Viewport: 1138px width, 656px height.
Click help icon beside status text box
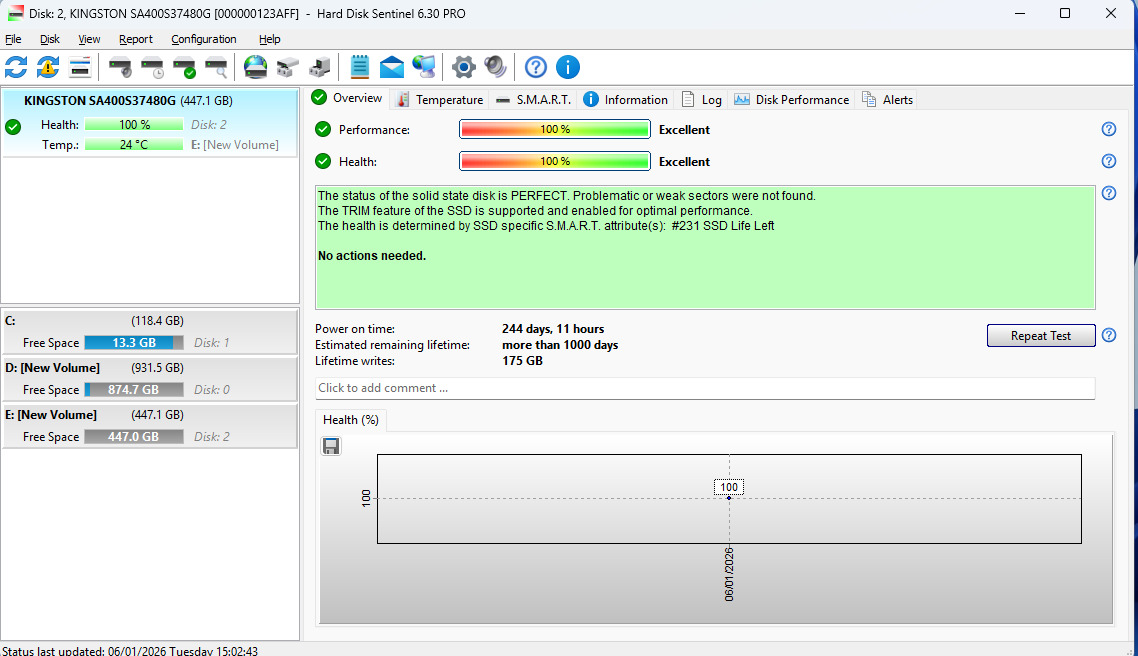[x=1108, y=193]
